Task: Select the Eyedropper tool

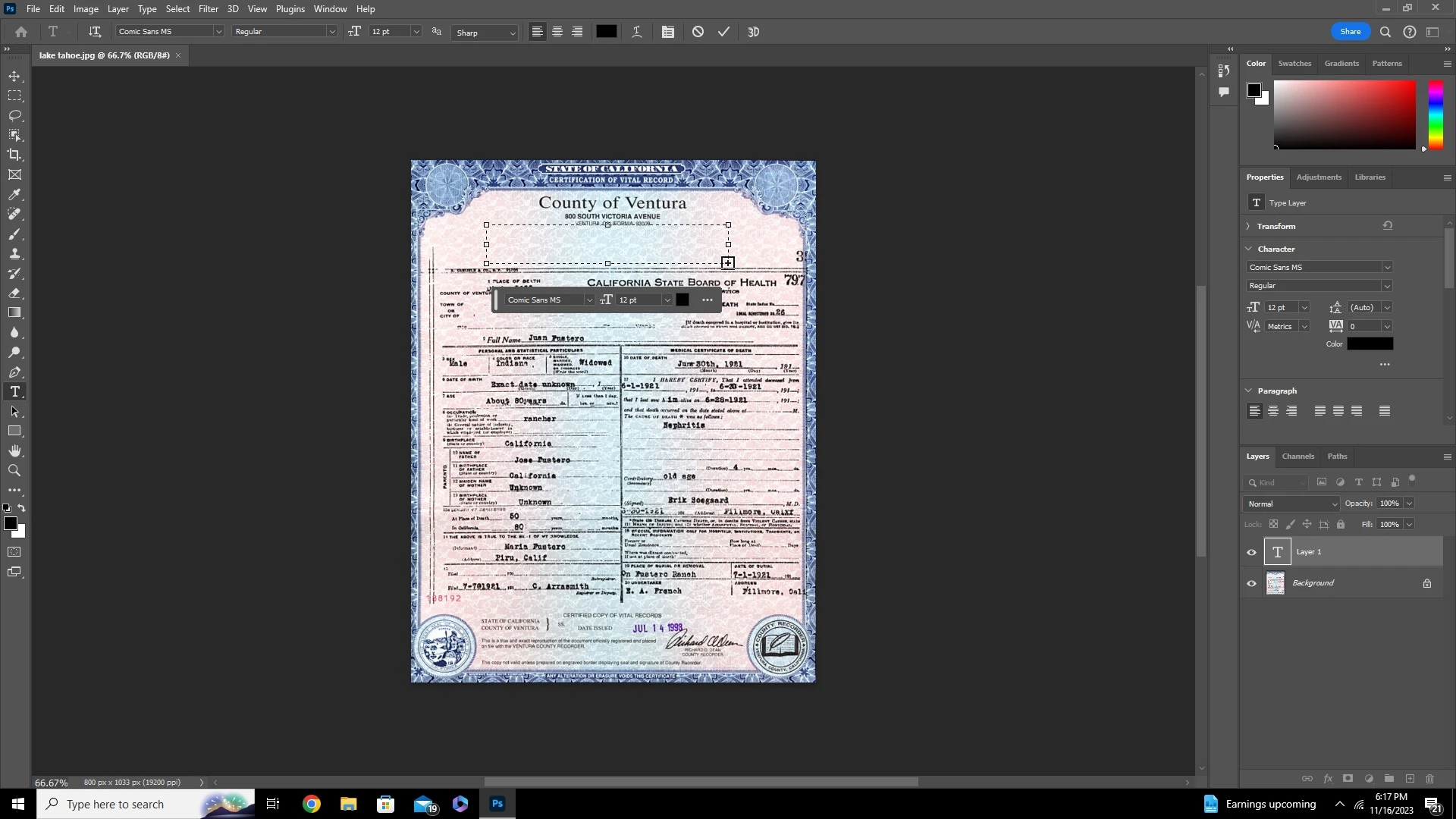Action: [14, 194]
